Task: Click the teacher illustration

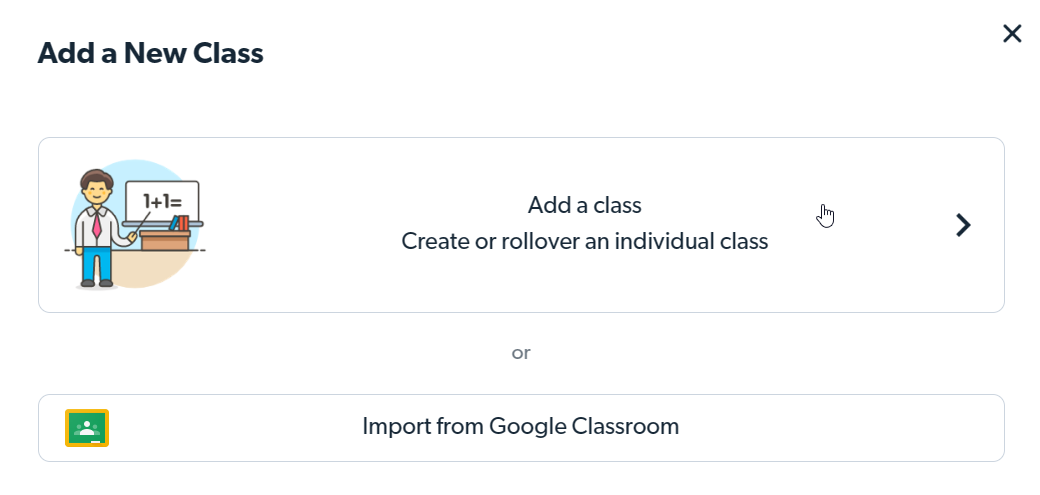Action: pyautogui.click(x=98, y=230)
